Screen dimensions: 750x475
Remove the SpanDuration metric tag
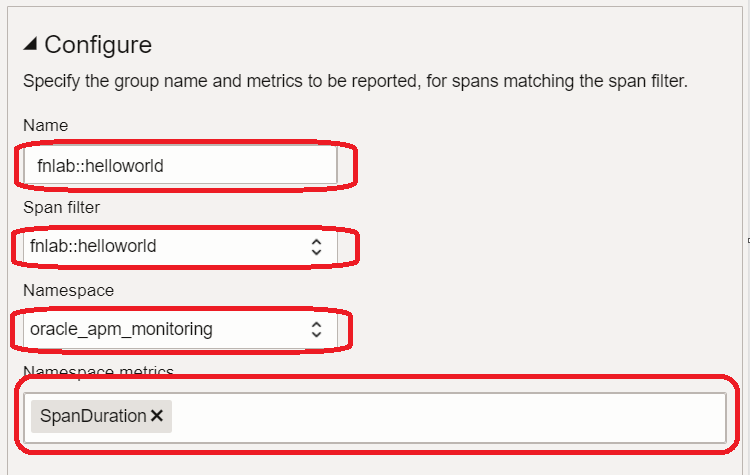coord(157,416)
